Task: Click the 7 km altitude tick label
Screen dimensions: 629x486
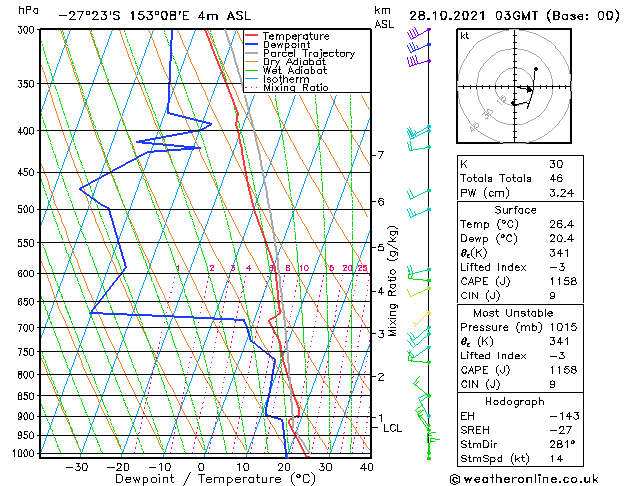Action: [381, 154]
